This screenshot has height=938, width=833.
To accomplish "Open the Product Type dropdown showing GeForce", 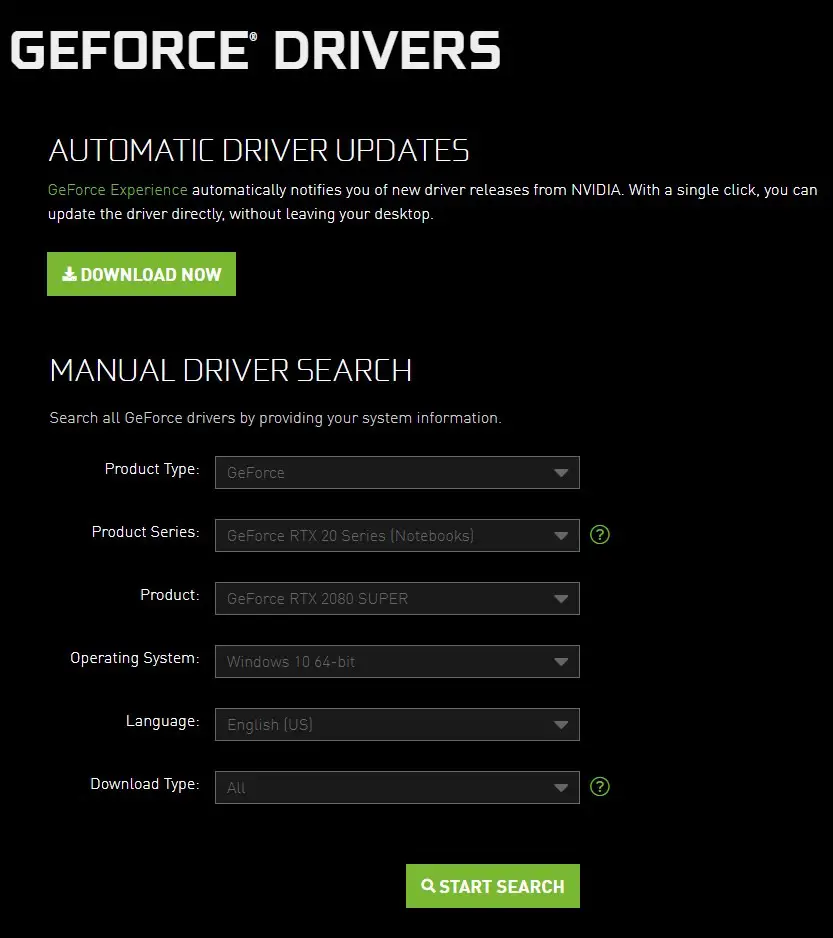I will (x=397, y=473).
